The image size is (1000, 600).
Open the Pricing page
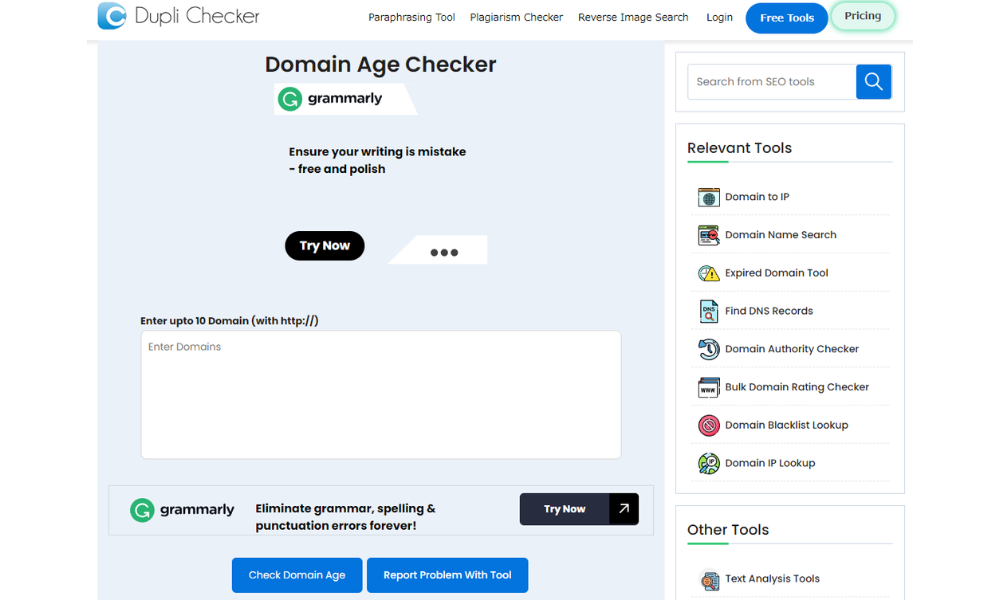point(862,17)
